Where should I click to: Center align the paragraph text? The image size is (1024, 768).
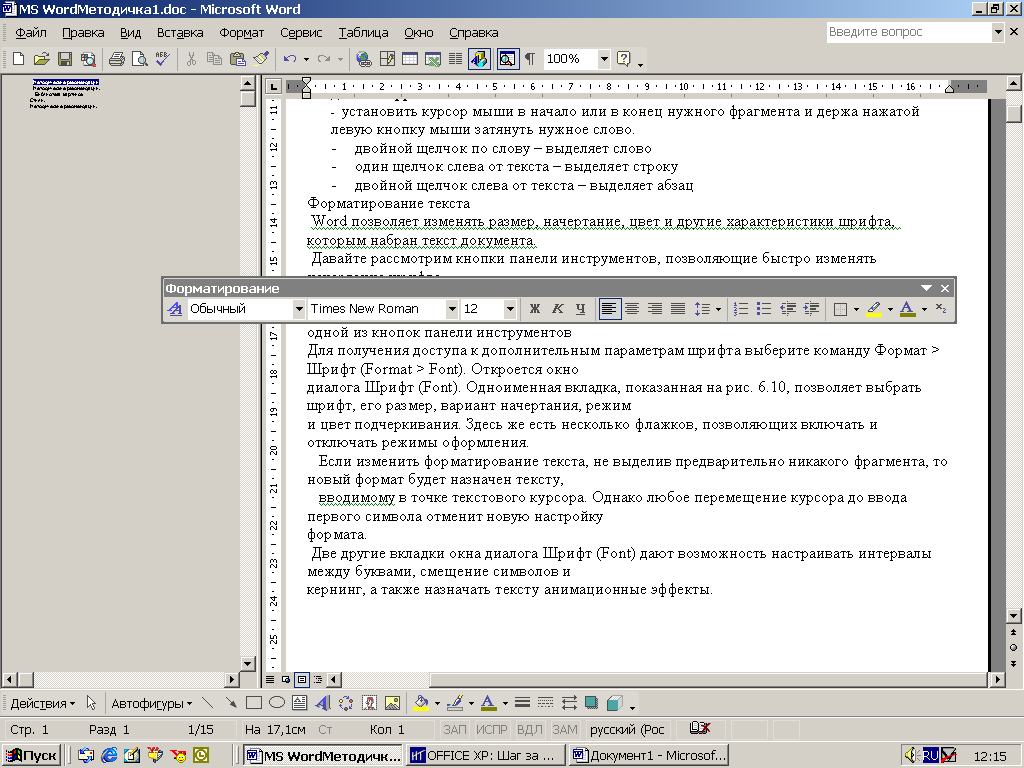(x=632, y=309)
